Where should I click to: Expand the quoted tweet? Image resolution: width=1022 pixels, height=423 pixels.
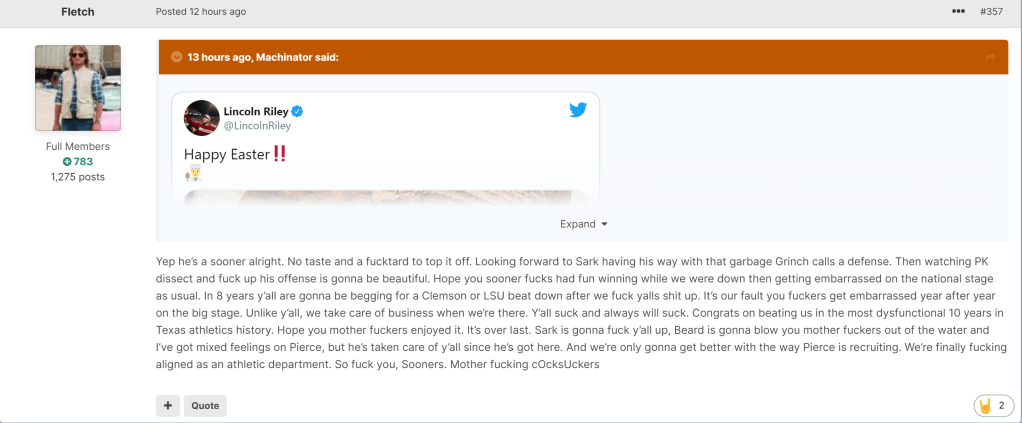coord(584,224)
